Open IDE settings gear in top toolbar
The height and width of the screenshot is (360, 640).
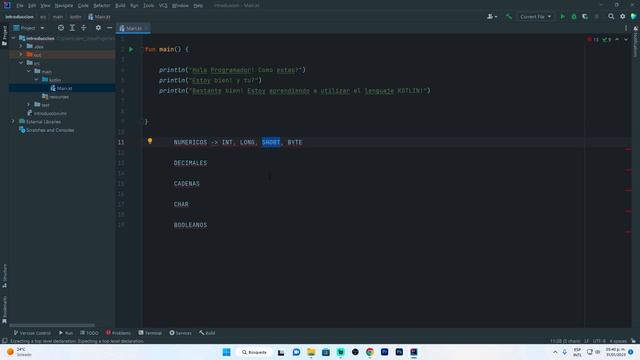coord(622,17)
